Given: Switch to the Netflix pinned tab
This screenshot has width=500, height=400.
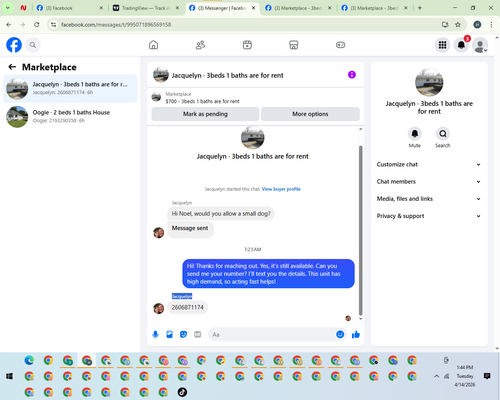Looking at the screenshot, I should click(x=23, y=8).
